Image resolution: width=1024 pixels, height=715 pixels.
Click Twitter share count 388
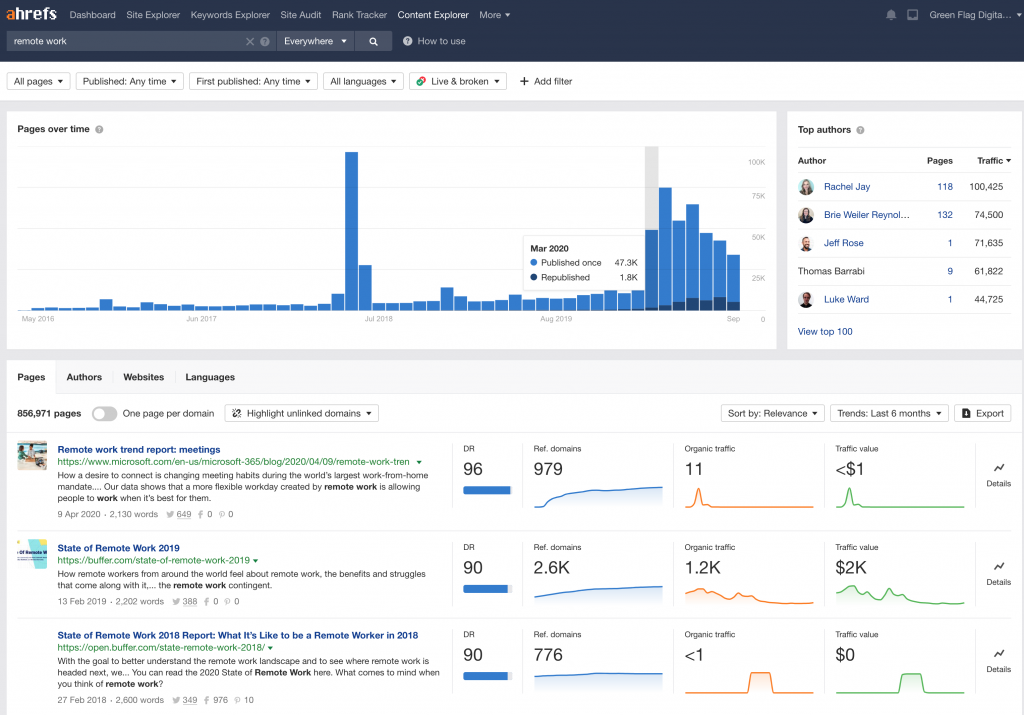[x=189, y=602]
